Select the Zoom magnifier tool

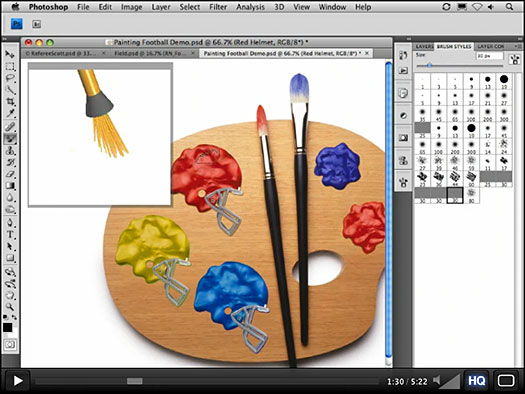[x=10, y=307]
